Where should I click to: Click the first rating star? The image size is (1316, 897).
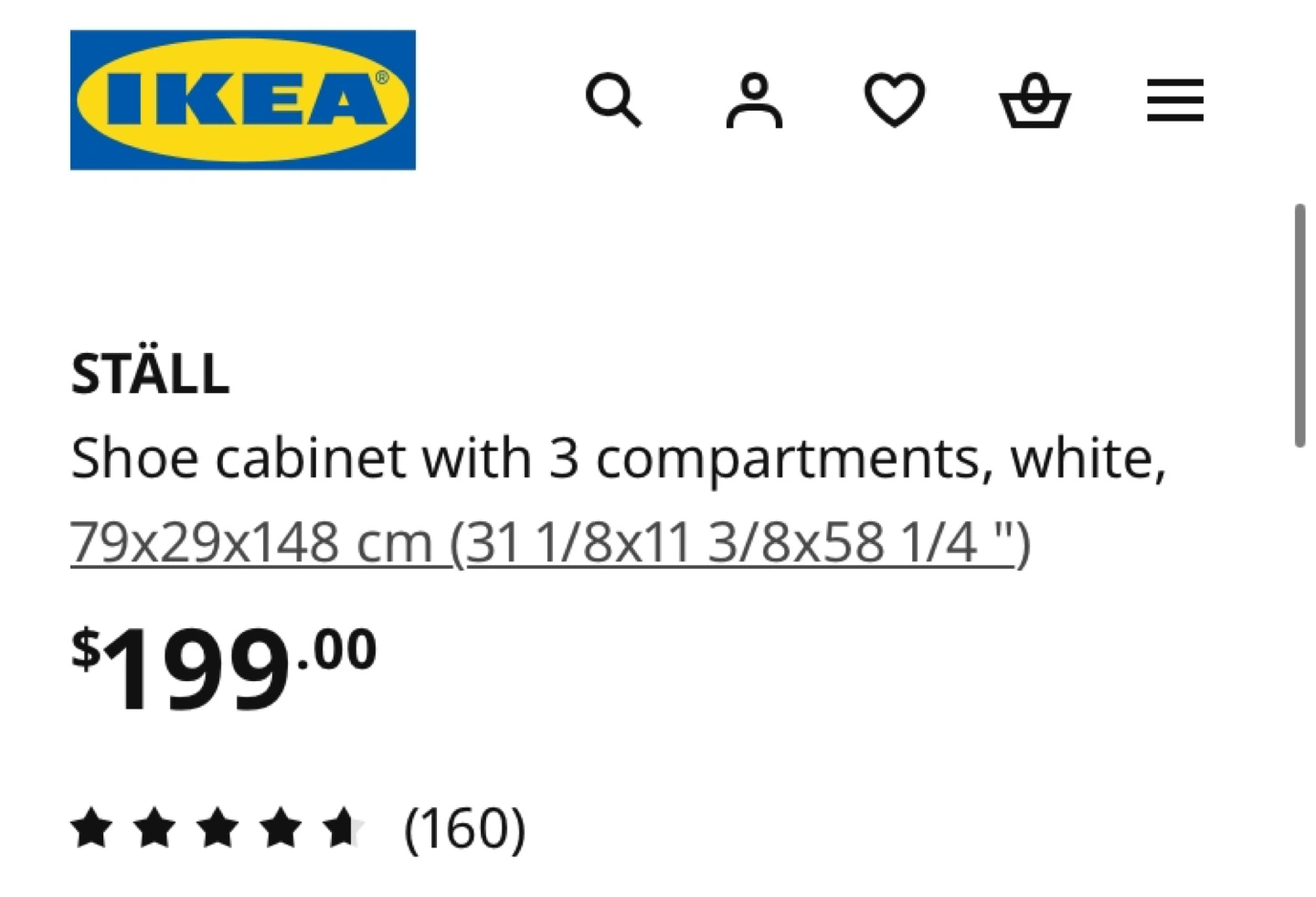(x=92, y=828)
